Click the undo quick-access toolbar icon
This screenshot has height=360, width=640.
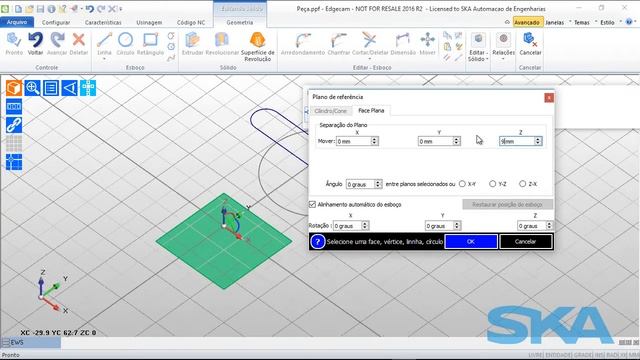click(x=89, y=9)
